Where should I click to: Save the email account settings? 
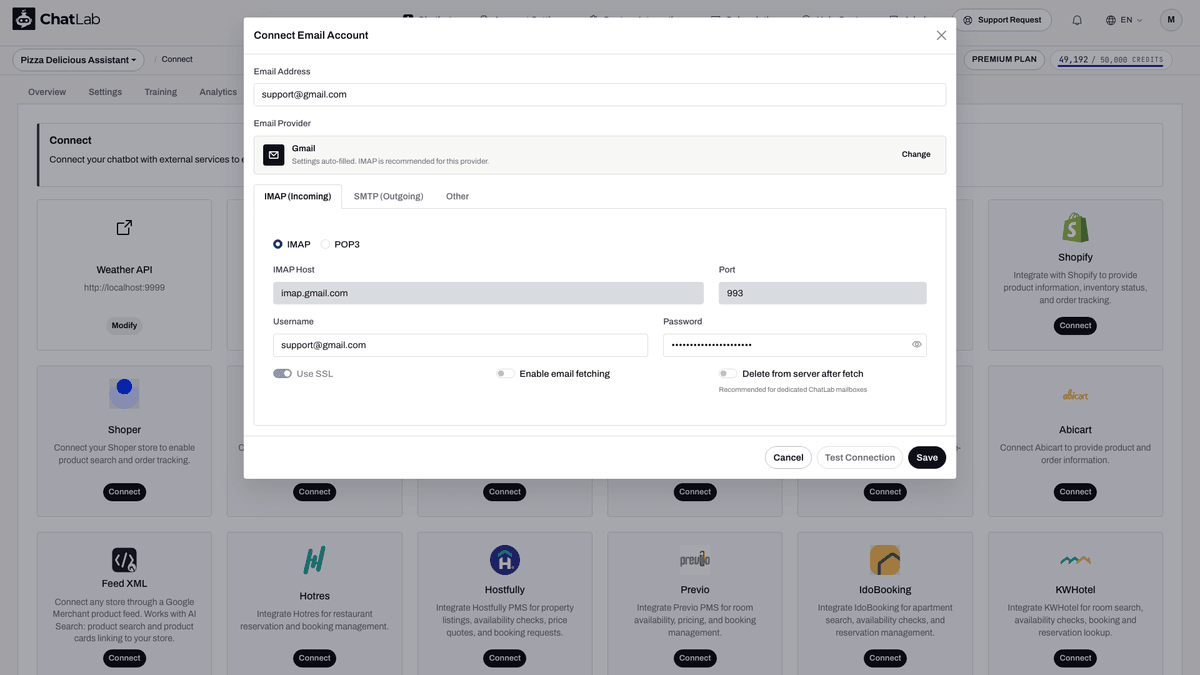[x=927, y=457]
